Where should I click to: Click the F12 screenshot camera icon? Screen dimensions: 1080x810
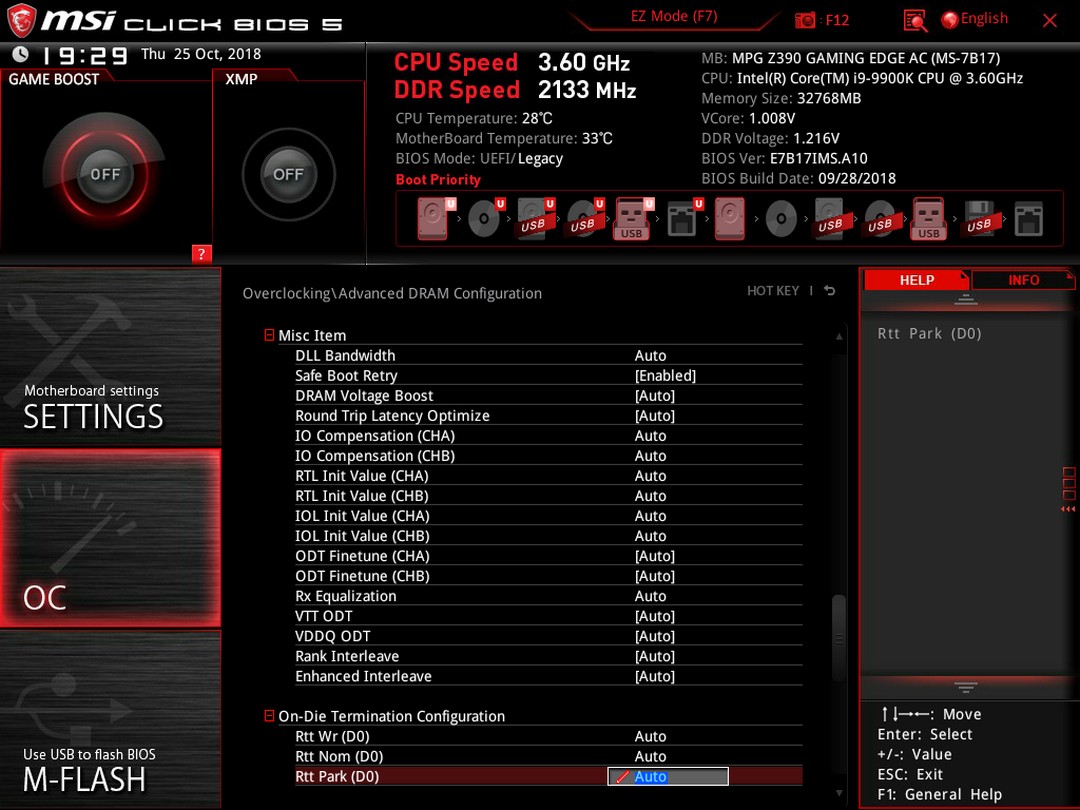pos(804,20)
